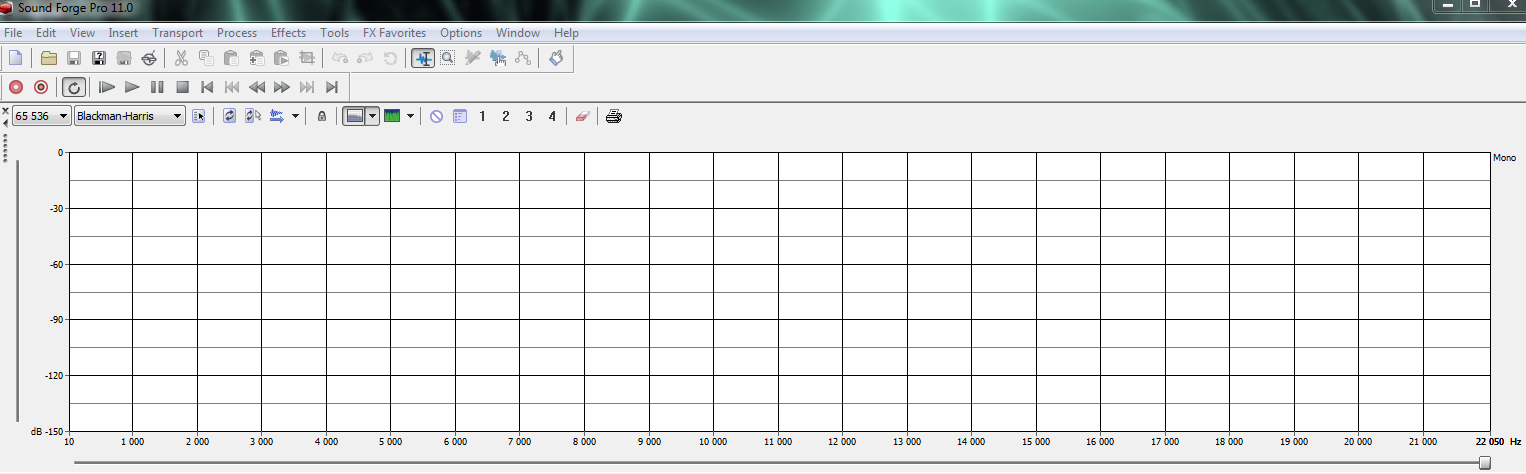This screenshot has width=1526, height=474.
Task: Select the Envelope tool
Action: tap(522, 58)
